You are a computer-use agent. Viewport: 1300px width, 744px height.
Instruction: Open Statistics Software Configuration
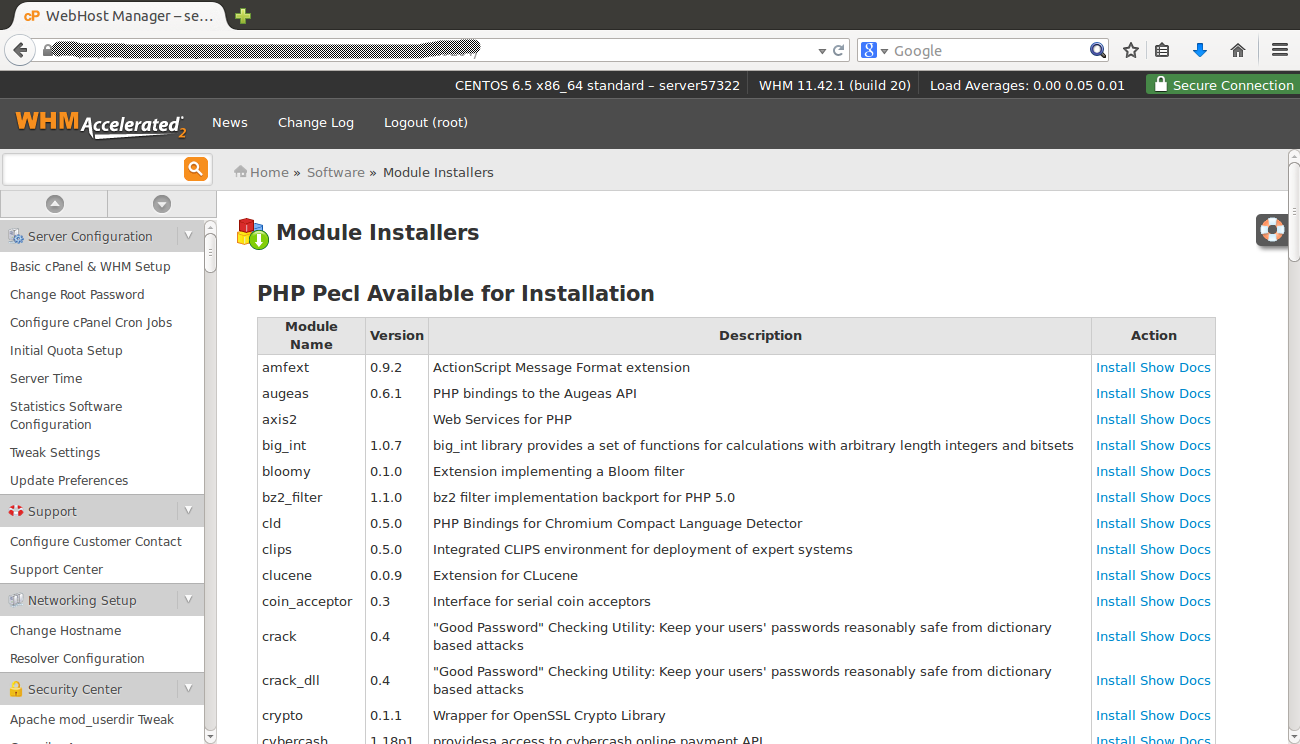66,415
